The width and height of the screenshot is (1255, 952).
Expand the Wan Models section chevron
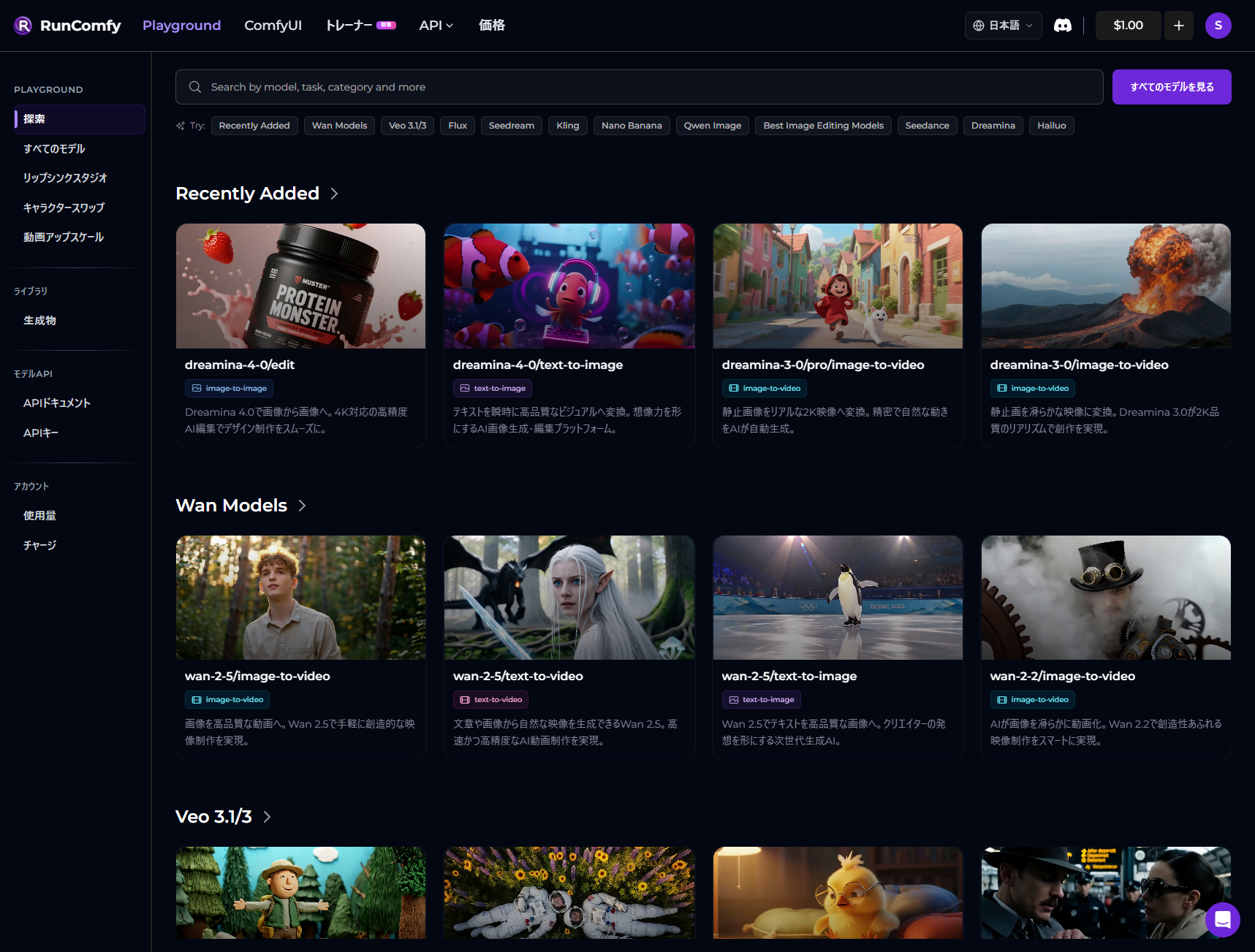coord(303,506)
